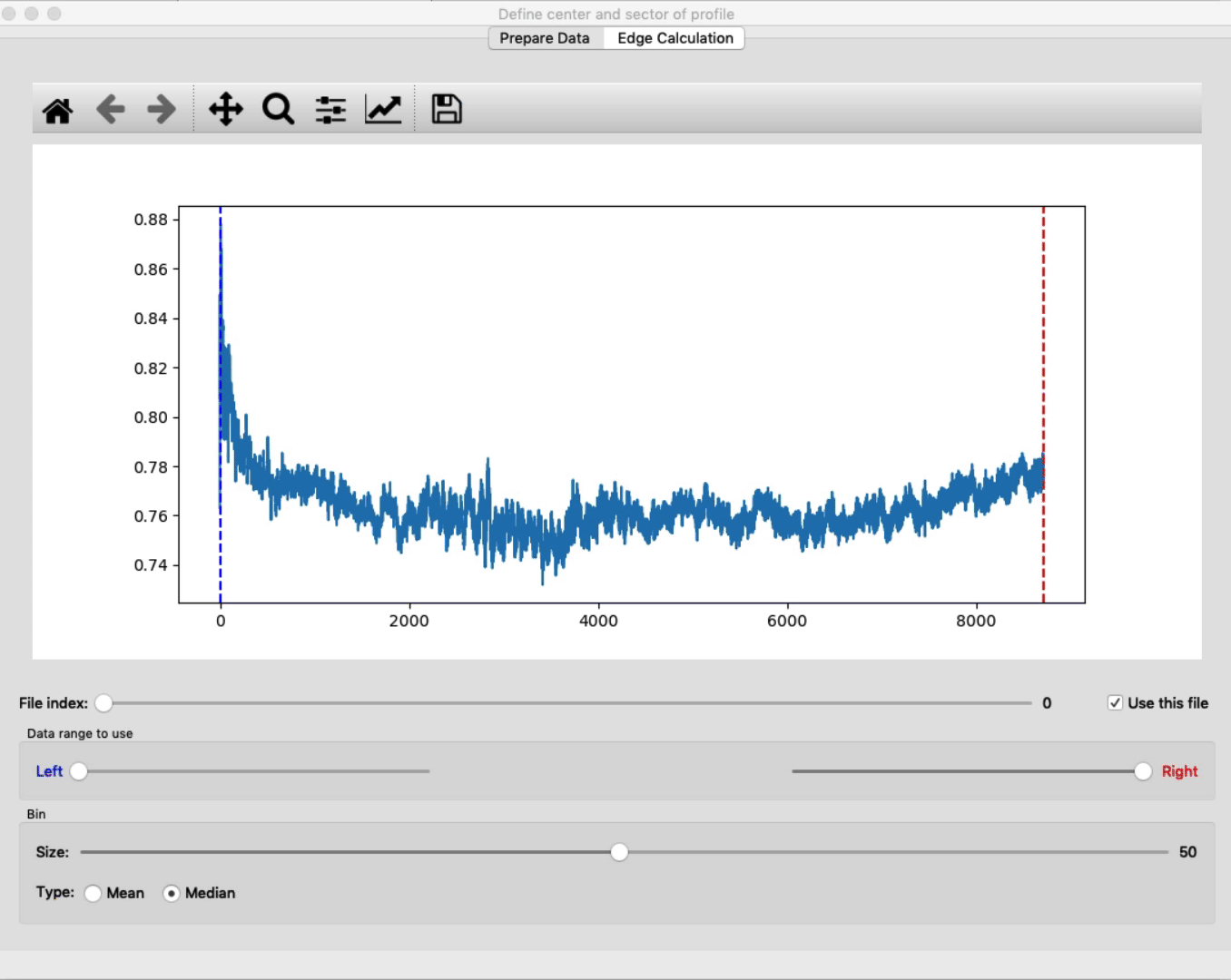Switch to the Edge Calculation tab
Viewport: 1231px width, 980px height.
click(675, 38)
